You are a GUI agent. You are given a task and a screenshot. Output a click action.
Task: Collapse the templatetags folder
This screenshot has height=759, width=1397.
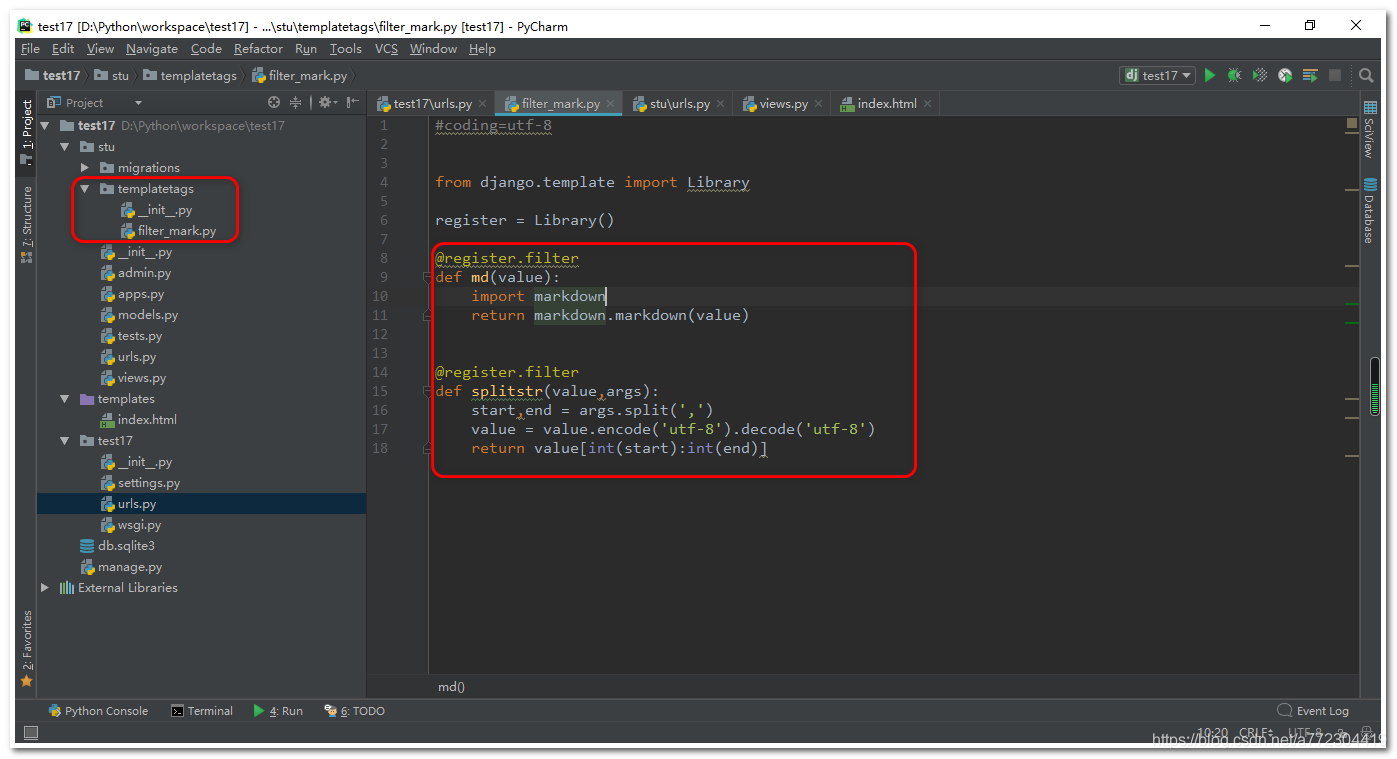pyautogui.click(x=85, y=189)
